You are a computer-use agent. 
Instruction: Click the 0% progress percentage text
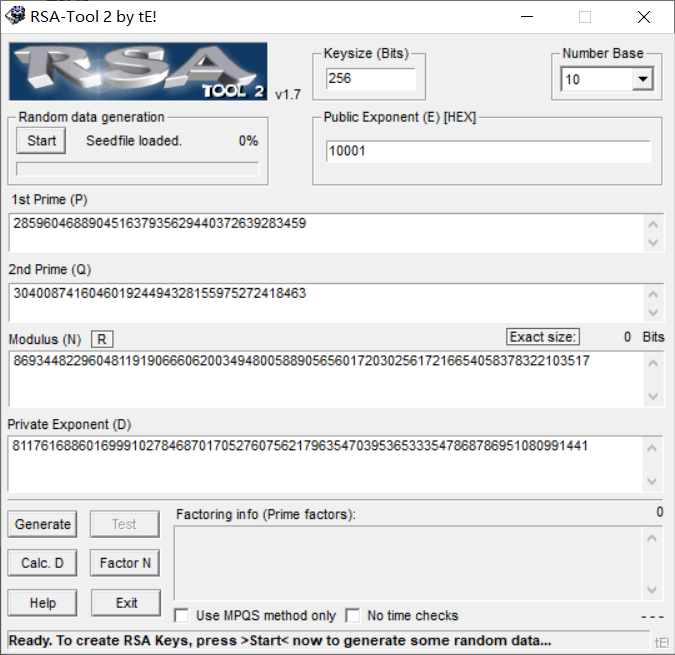point(248,140)
